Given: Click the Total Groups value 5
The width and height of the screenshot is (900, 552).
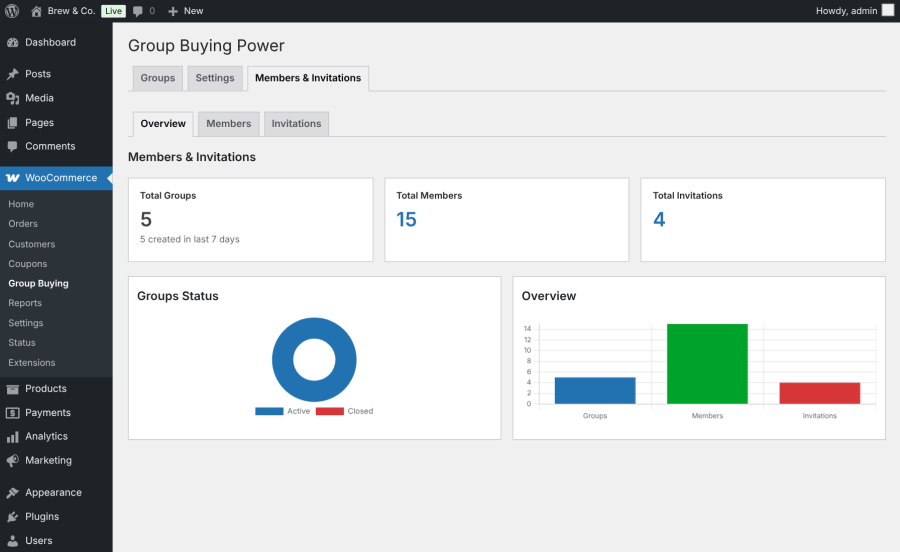Looking at the screenshot, I should [146, 220].
